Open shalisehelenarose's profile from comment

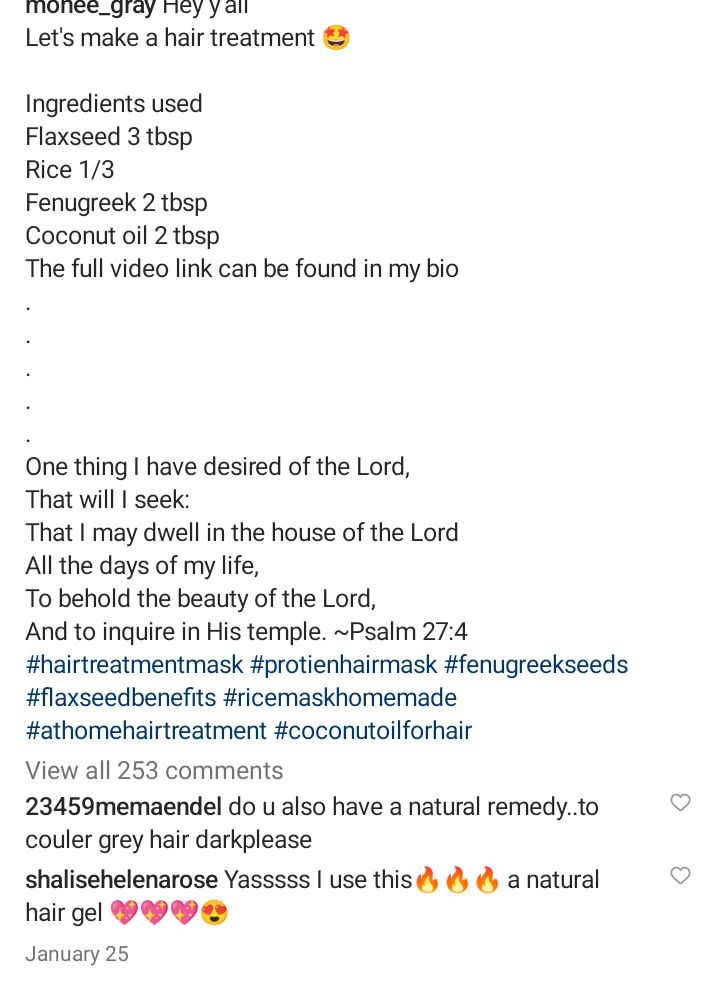122,880
